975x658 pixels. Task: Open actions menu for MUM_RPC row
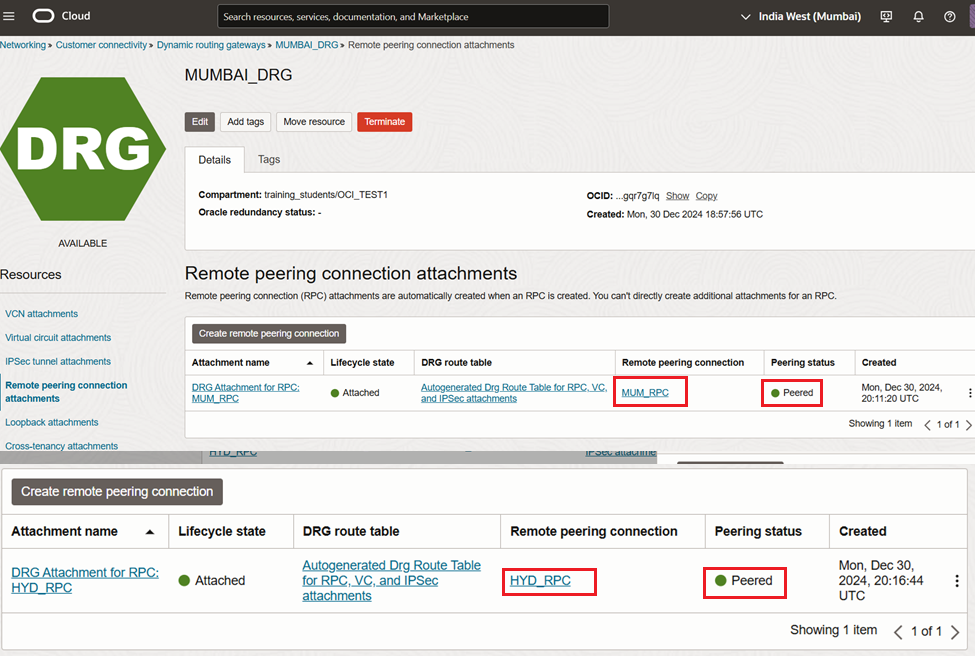point(969,393)
